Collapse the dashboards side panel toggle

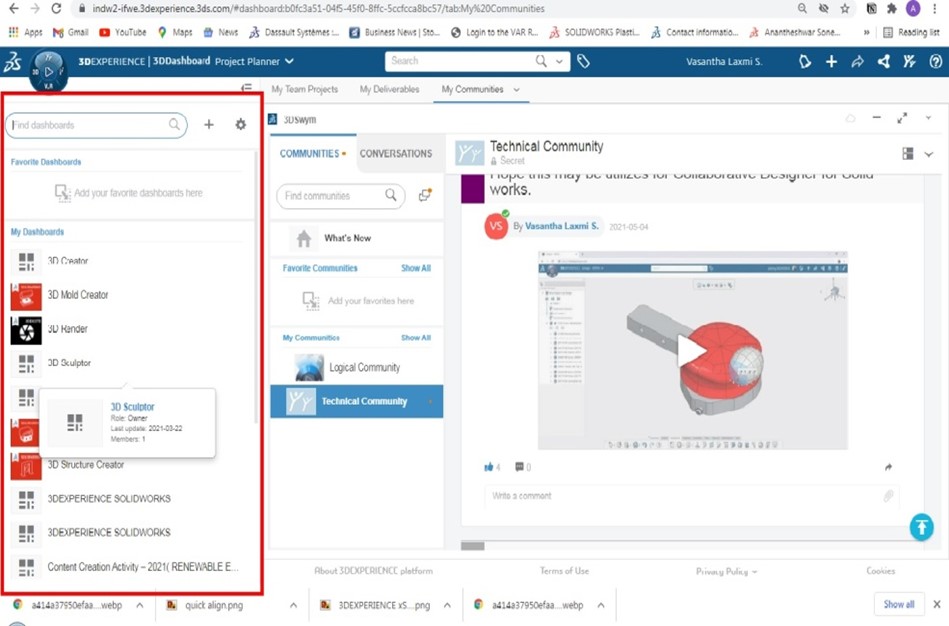pos(246,88)
